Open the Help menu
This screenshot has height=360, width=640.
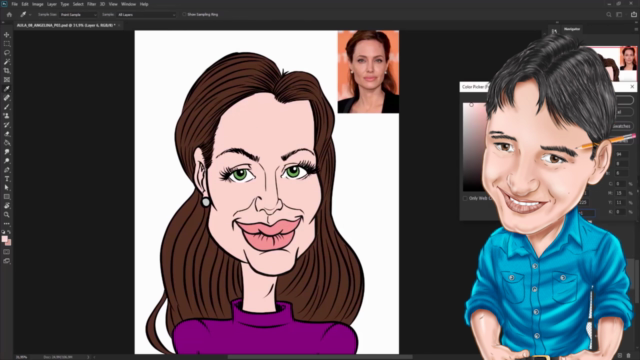[144, 4]
